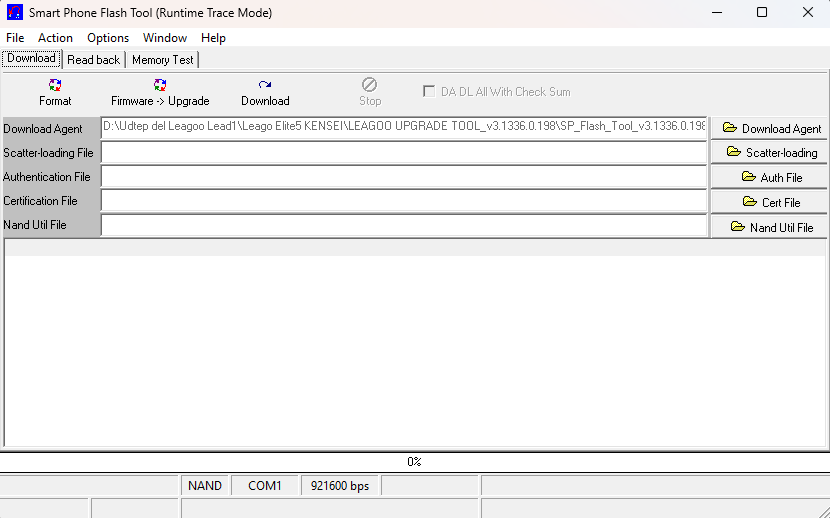Screen dimensions: 830x518
Task: Open the Window menu
Action: (165, 38)
